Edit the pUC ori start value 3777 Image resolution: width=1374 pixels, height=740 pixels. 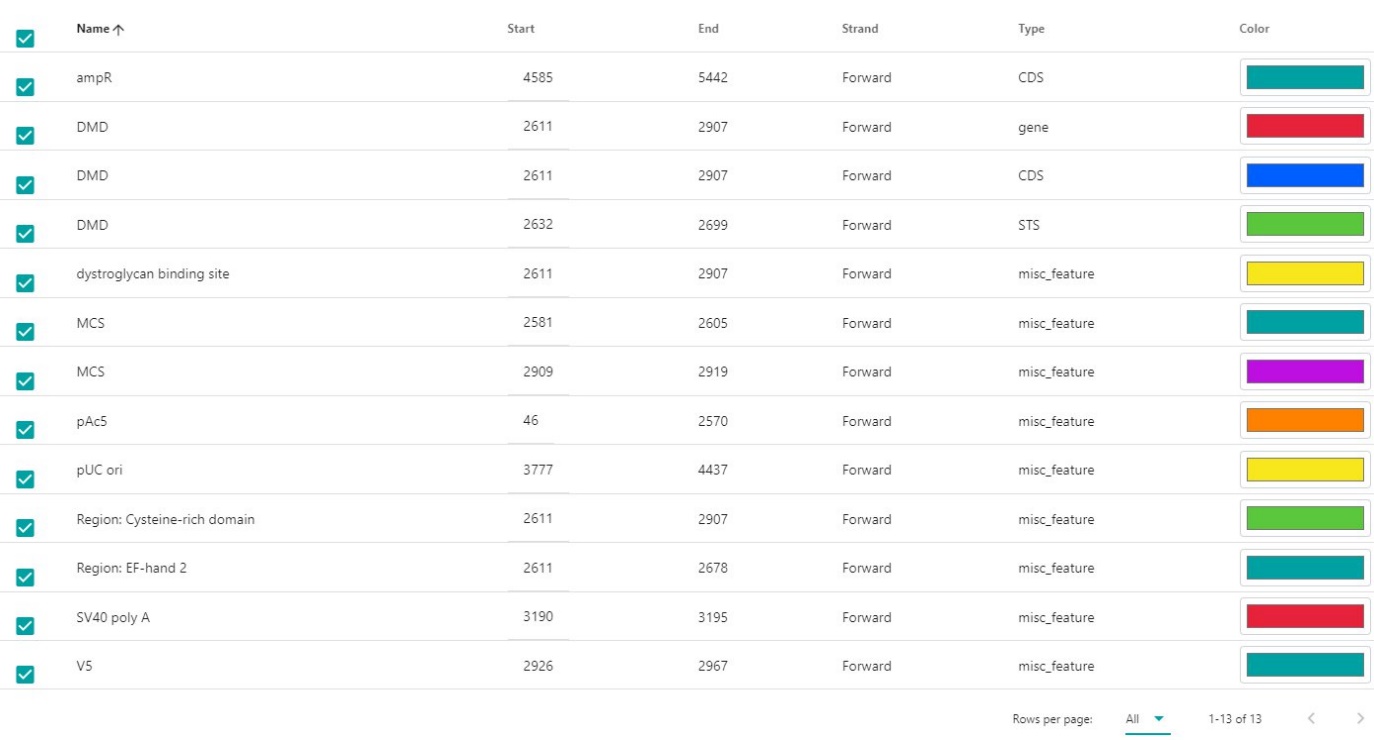538,470
